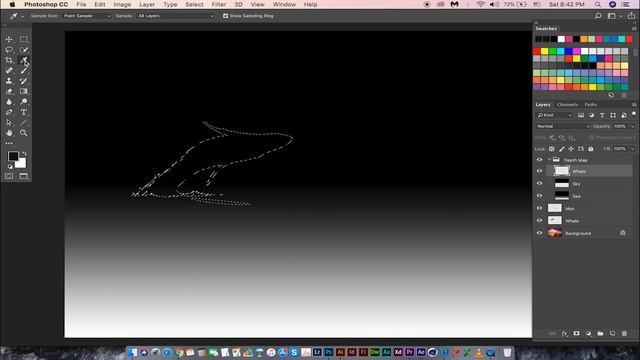Viewport: 640px width, 360px height.
Task: Select the Gradient tool
Action: click(x=24, y=91)
